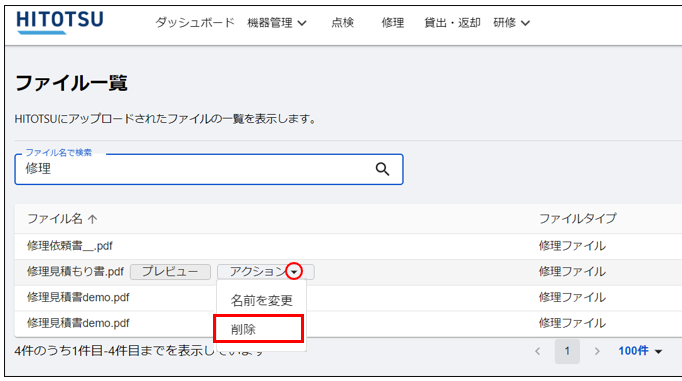682x381 pixels.
Task: Open the 点検 page
Action: (342, 23)
